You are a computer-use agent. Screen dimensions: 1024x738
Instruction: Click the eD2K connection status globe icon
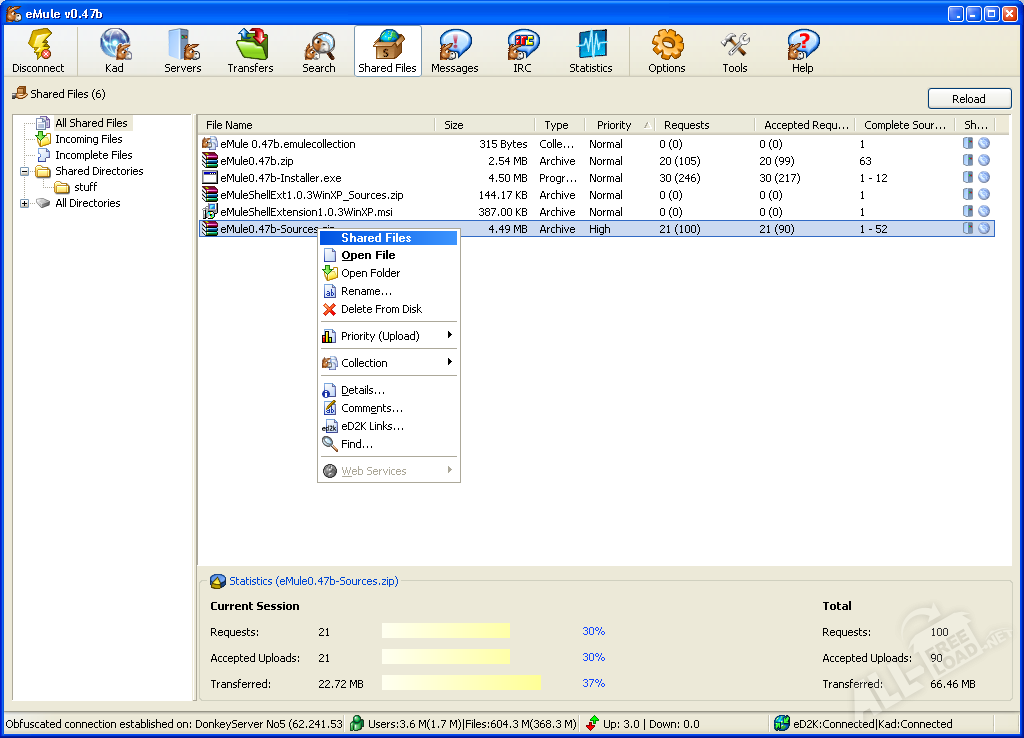(x=782, y=723)
